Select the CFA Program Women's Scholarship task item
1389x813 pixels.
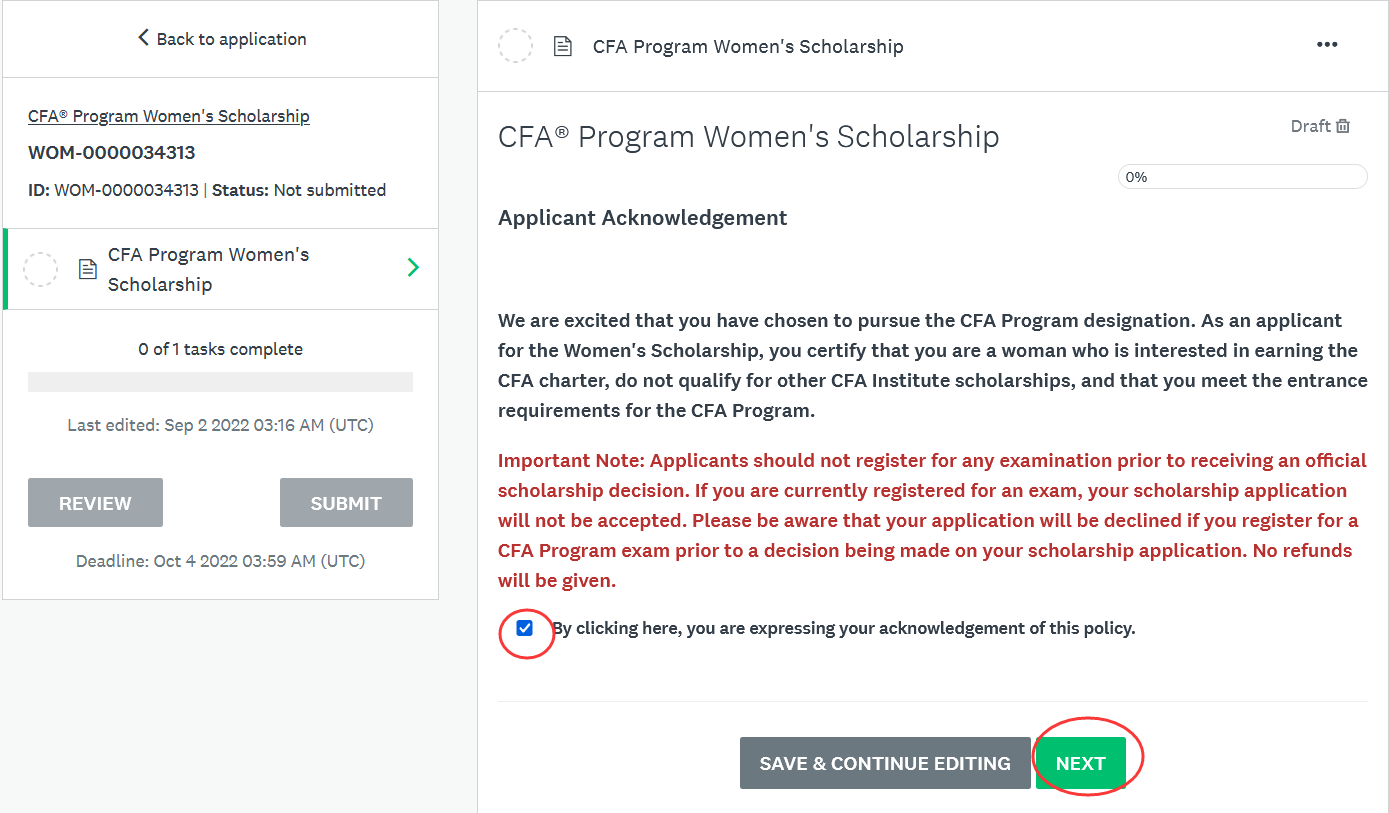click(x=220, y=269)
